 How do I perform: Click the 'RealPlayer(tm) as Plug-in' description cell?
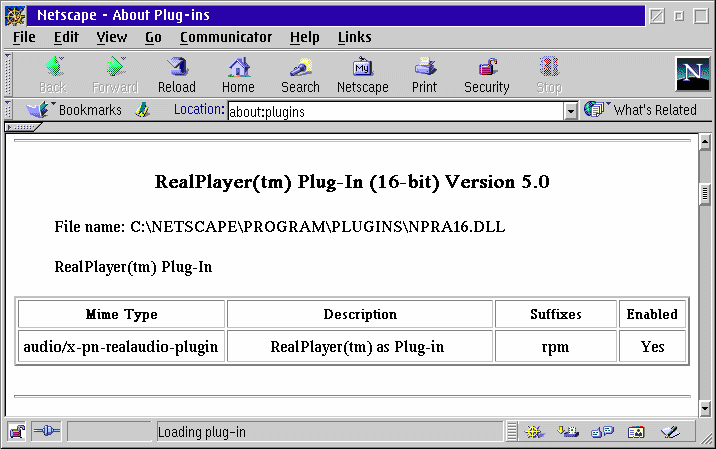pyautogui.click(x=360, y=347)
